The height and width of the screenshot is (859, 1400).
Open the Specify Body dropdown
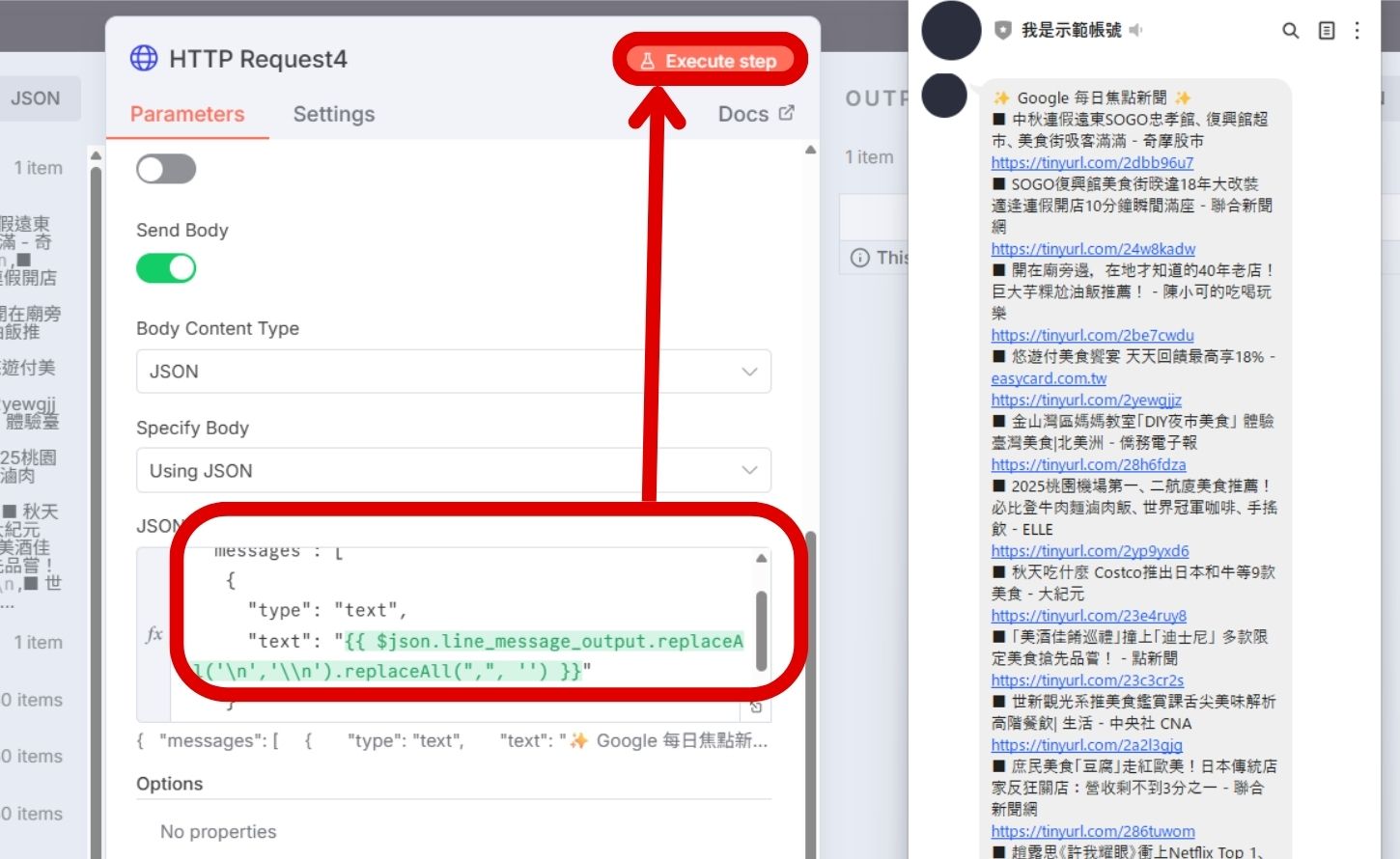coord(453,471)
